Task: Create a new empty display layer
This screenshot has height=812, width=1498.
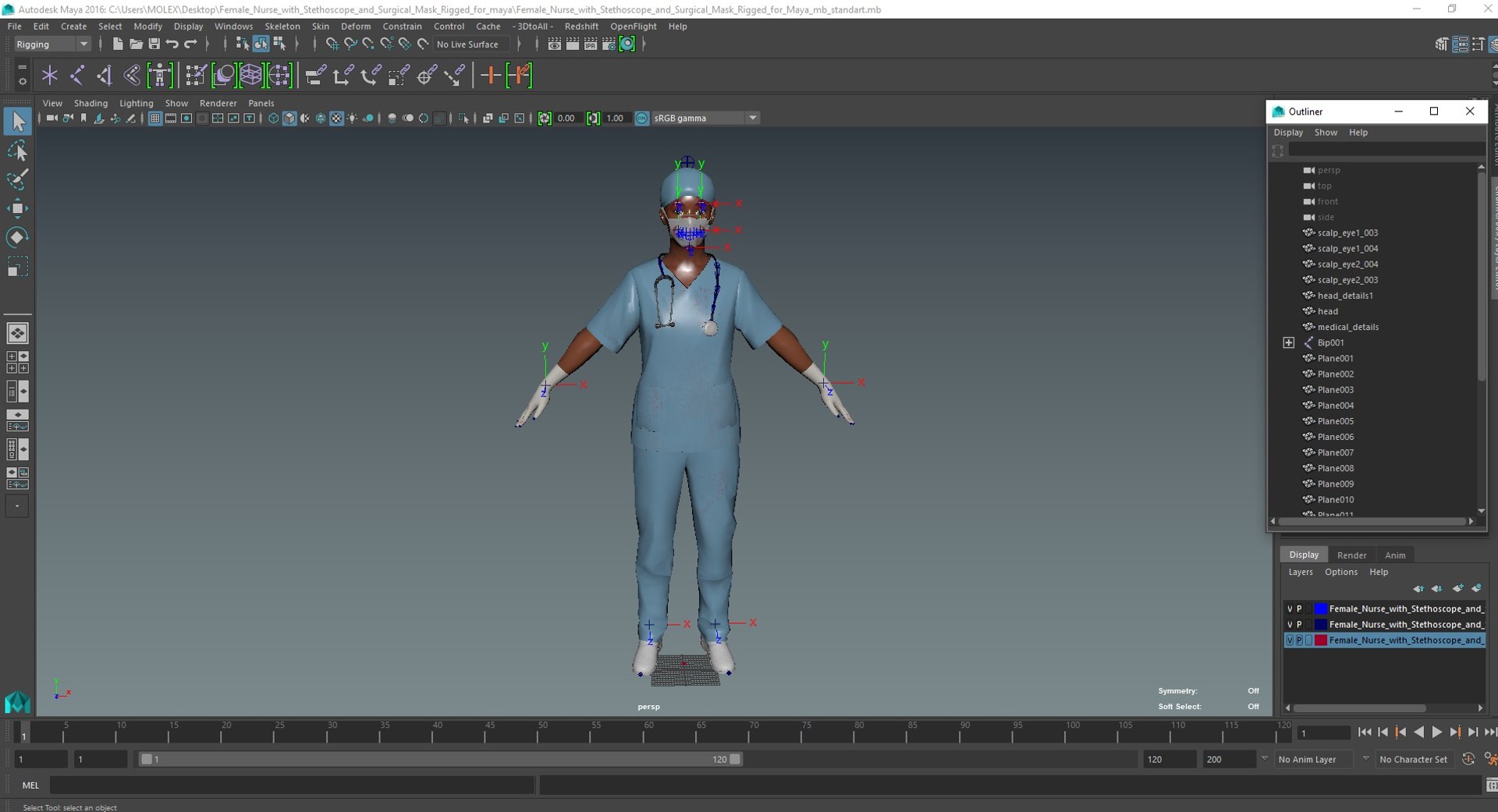Action: [x=1457, y=588]
